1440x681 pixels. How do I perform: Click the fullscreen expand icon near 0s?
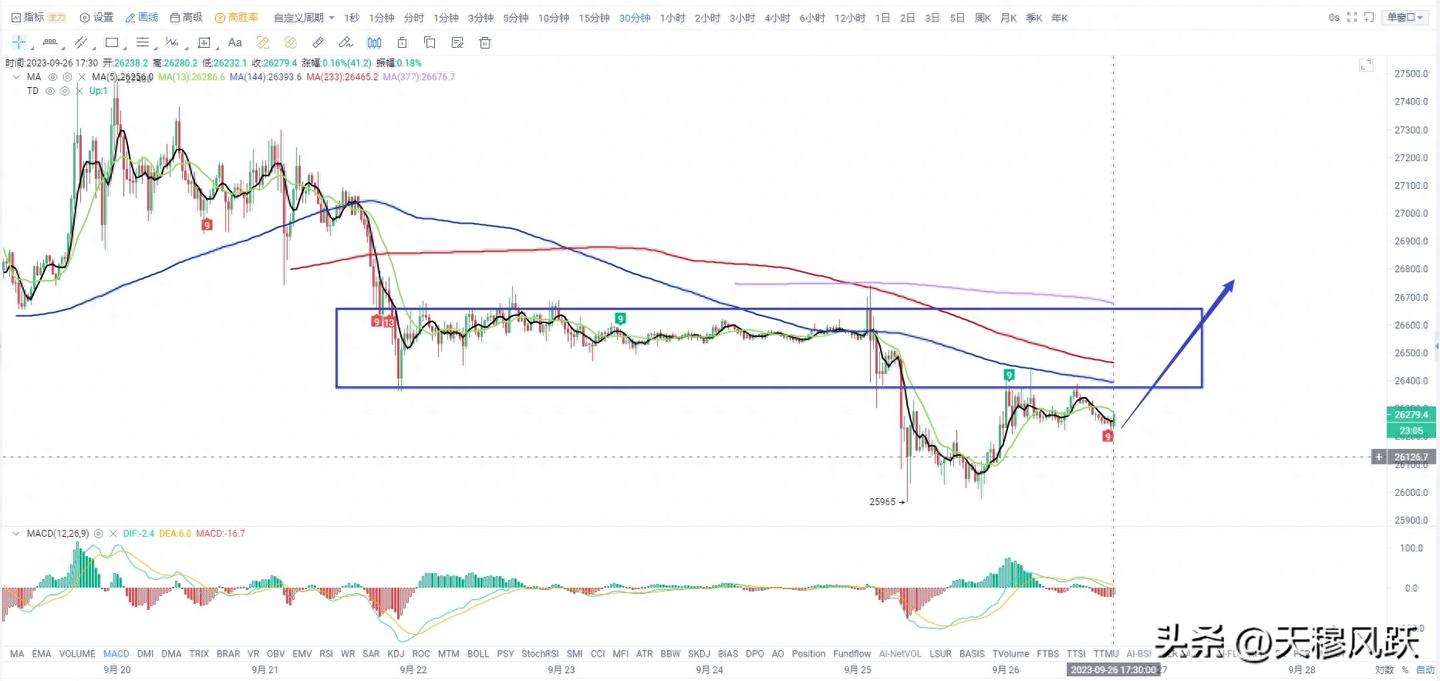pyautogui.click(x=1352, y=18)
